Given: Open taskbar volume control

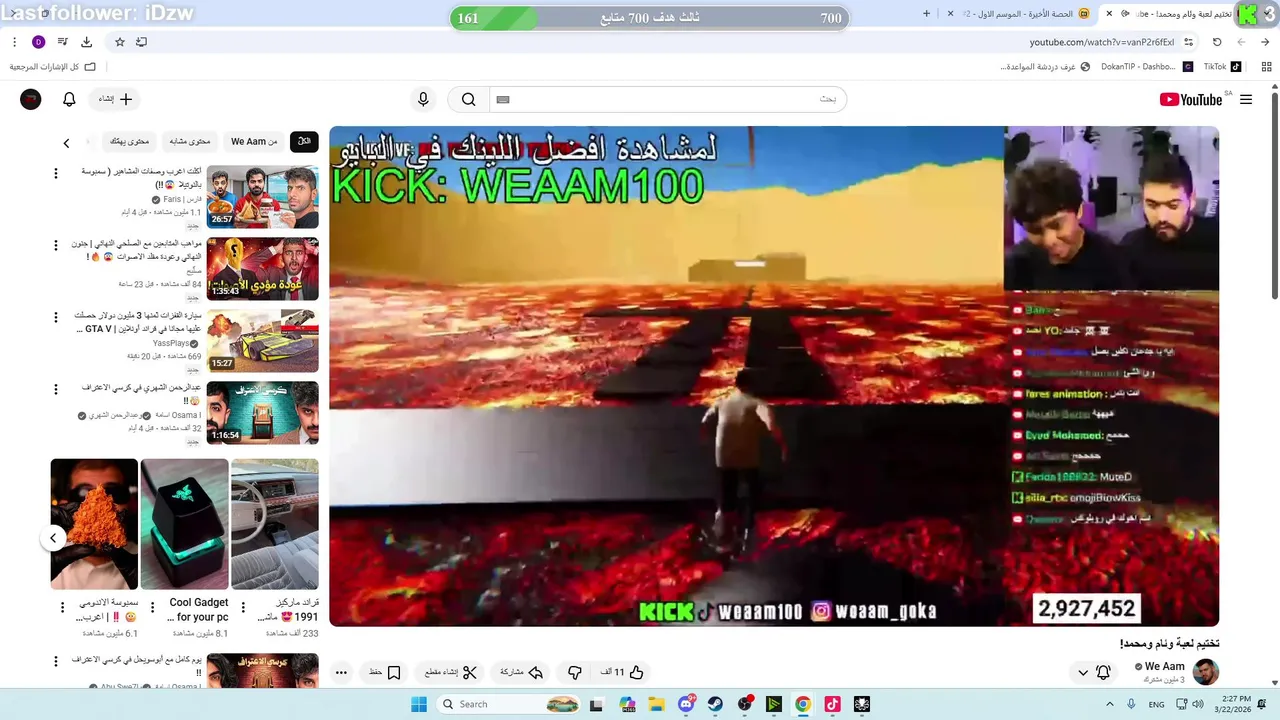Looking at the screenshot, I should pyautogui.click(x=1198, y=704).
